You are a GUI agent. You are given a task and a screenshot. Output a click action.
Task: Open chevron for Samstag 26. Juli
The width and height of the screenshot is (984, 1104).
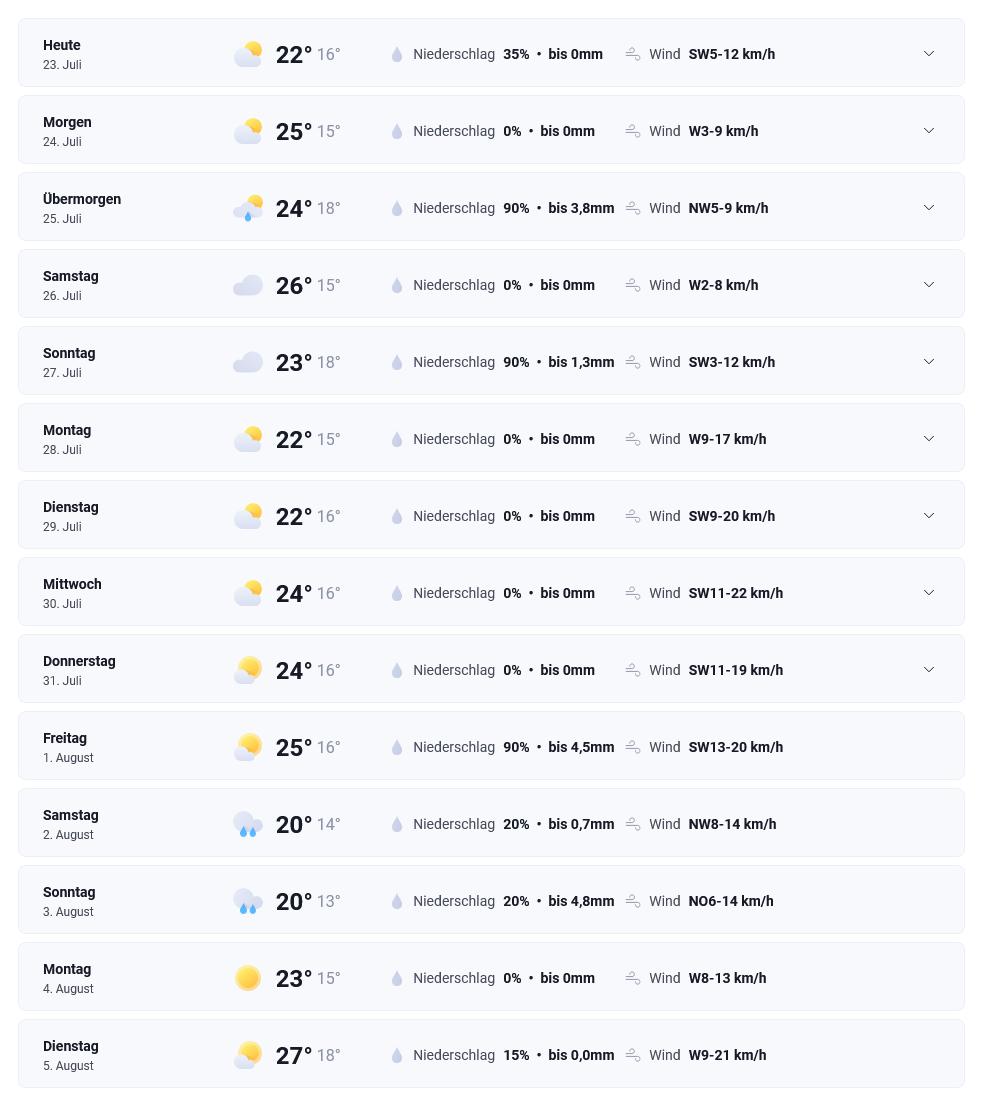coord(928,284)
